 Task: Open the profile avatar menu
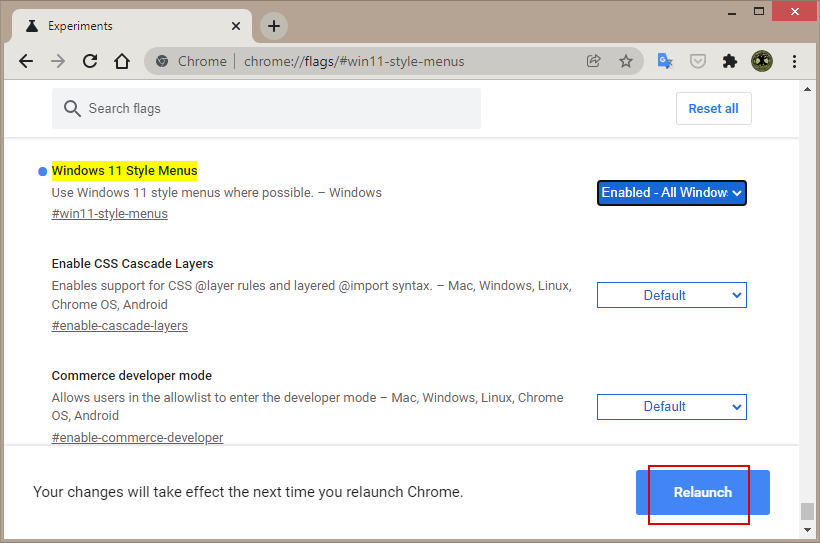pos(762,61)
